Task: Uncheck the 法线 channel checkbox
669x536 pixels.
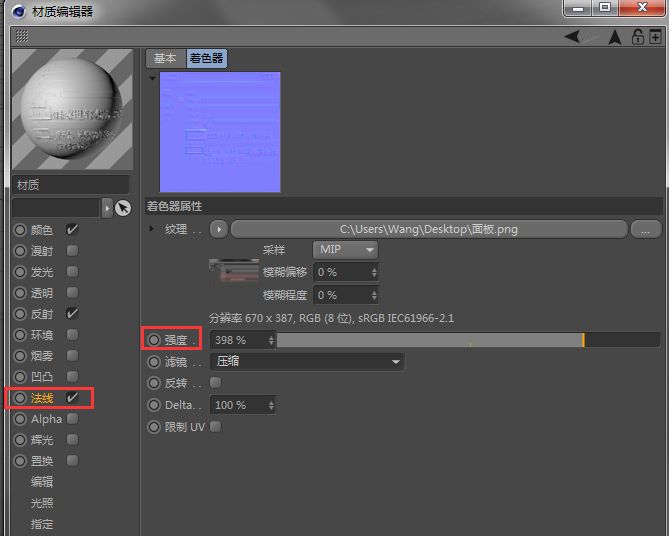Action: pyautogui.click(x=72, y=397)
